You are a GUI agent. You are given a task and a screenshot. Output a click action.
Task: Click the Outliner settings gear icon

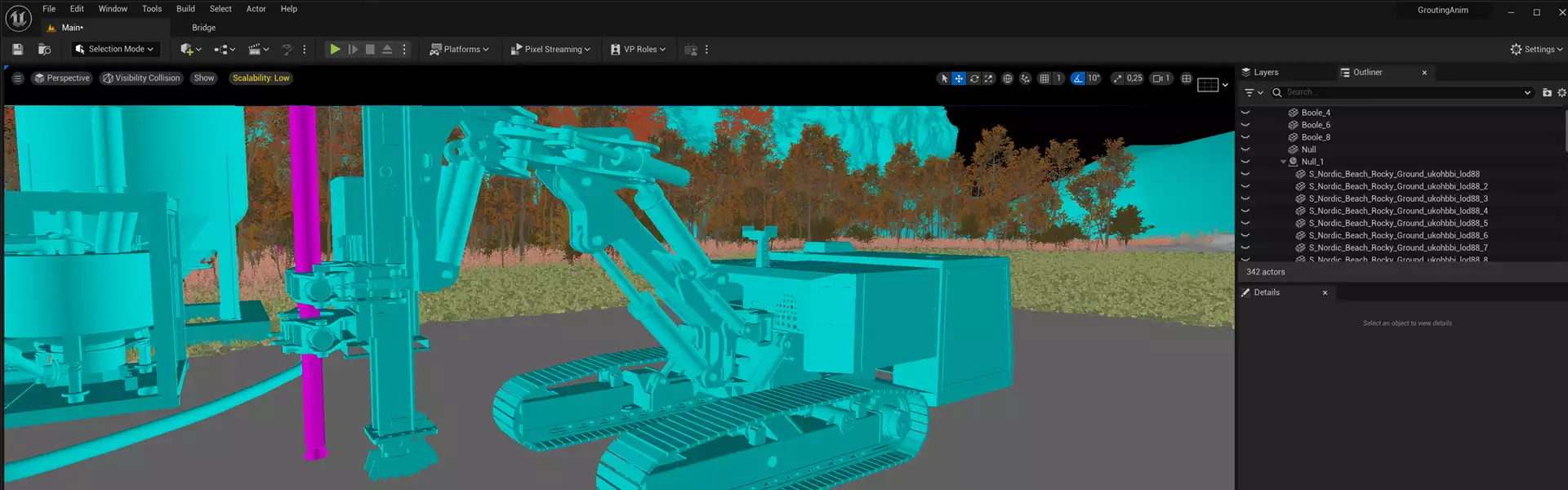(1561, 93)
